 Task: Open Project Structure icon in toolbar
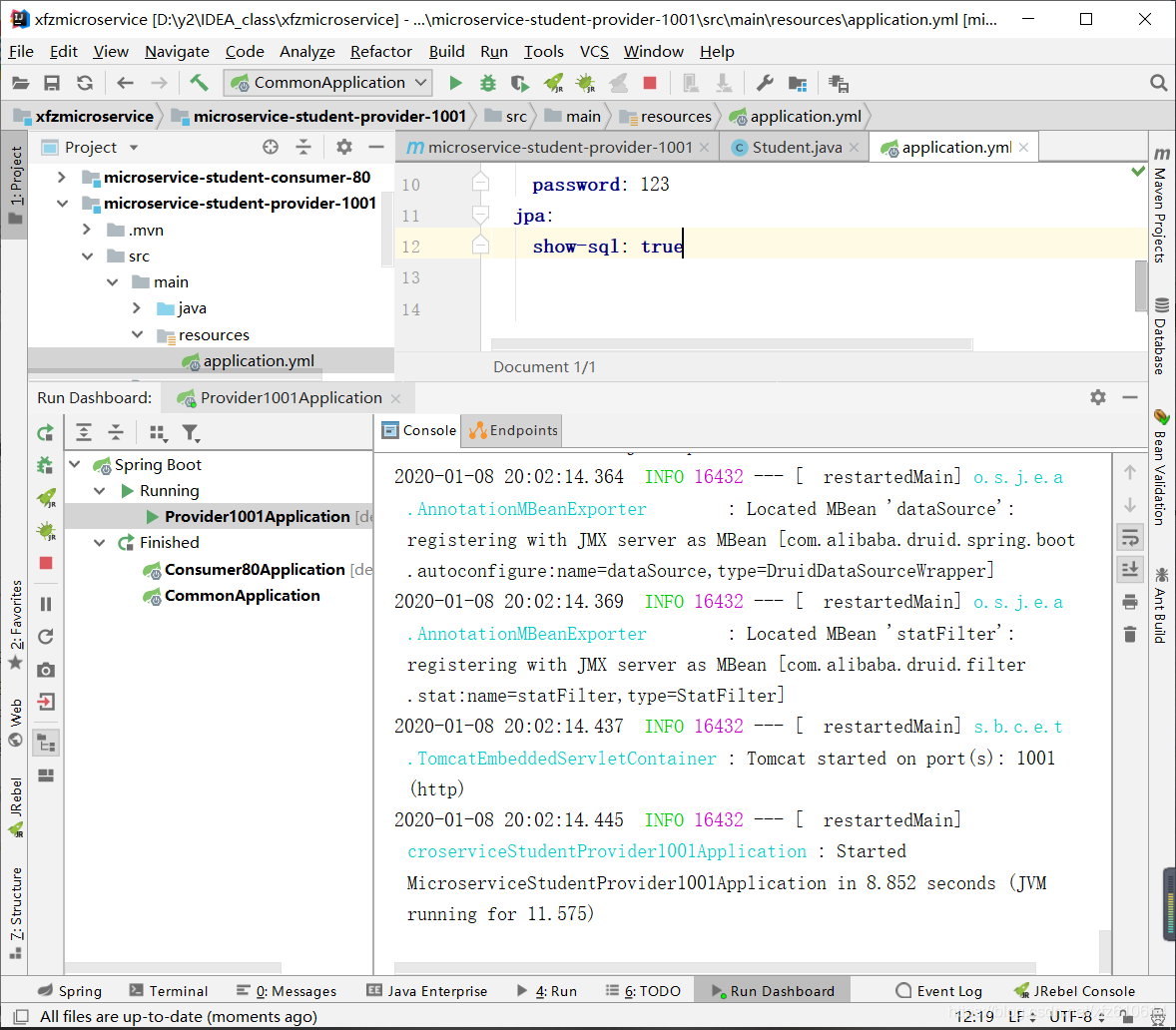click(798, 83)
